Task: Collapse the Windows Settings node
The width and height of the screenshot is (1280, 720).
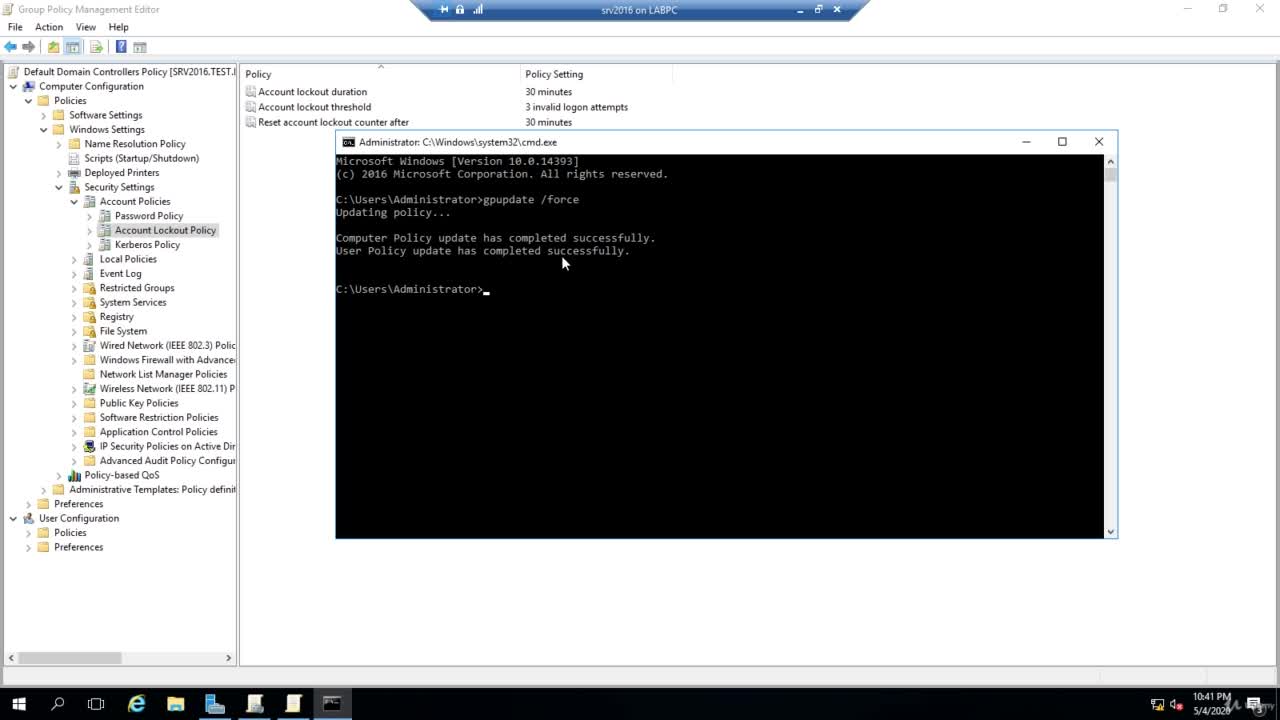Action: tap(43, 130)
